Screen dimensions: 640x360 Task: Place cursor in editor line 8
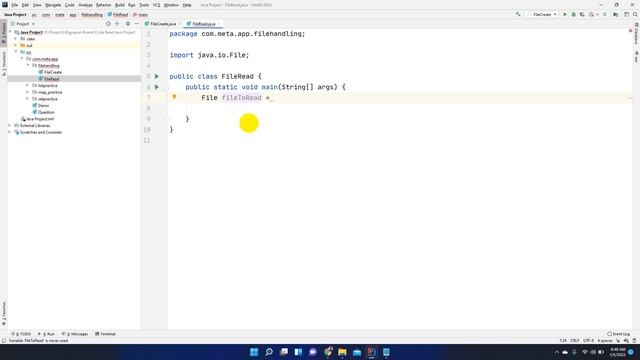click(x=400, y=108)
